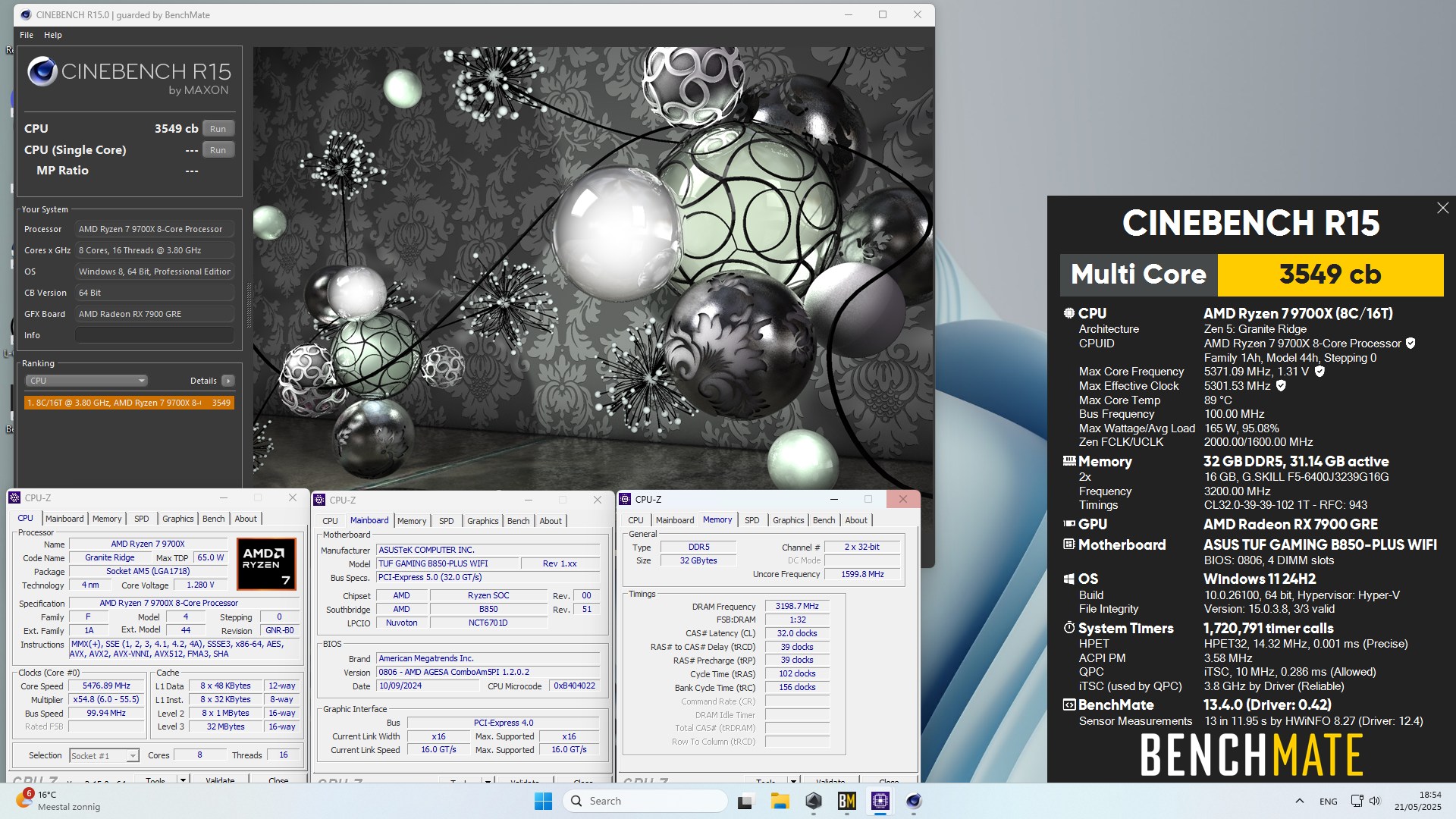Viewport: 1456px width, 819px height.
Task: Click the verified shield beside 5371.09 MHz, 1.31 V
Action: (x=1319, y=372)
